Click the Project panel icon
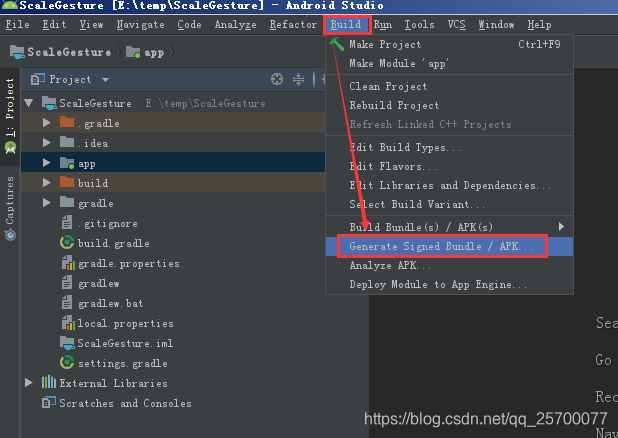The width and height of the screenshot is (618, 438). (38, 79)
